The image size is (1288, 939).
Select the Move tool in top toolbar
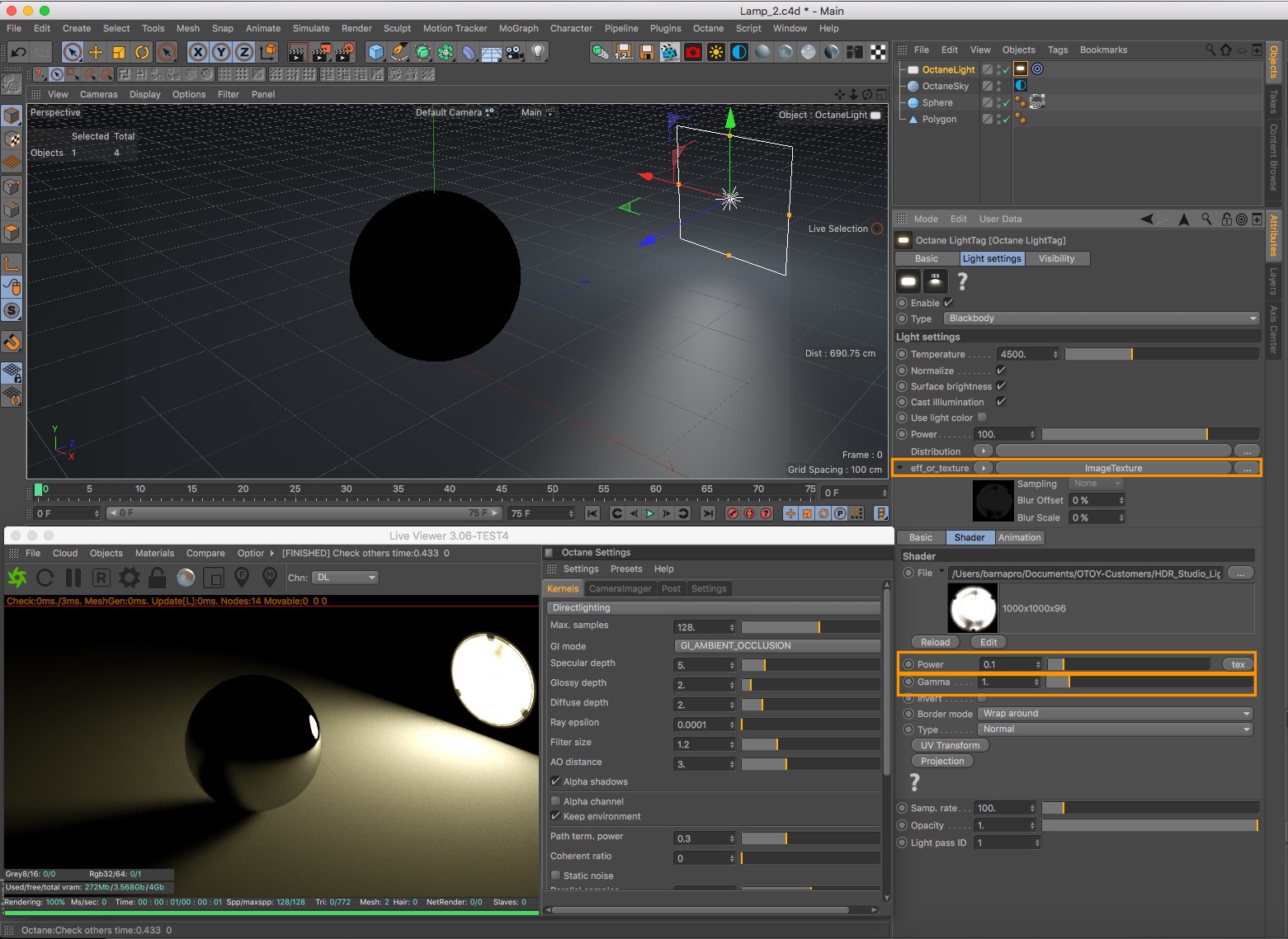pos(96,53)
